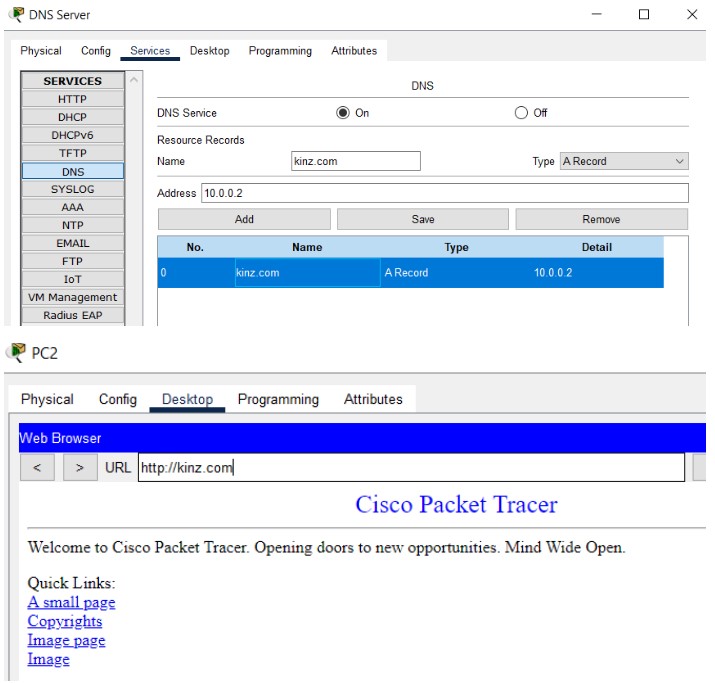This screenshot has height=683, width=715.
Task: Select FTP service in services list
Action: [73, 261]
